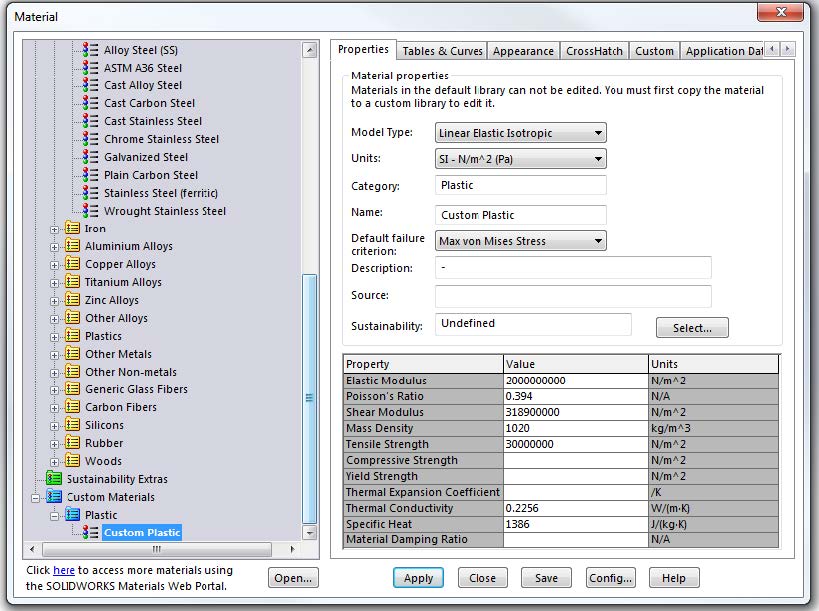Image resolution: width=819 pixels, height=611 pixels.
Task: Click the Sustainability Extras icon
Action: tap(54, 479)
